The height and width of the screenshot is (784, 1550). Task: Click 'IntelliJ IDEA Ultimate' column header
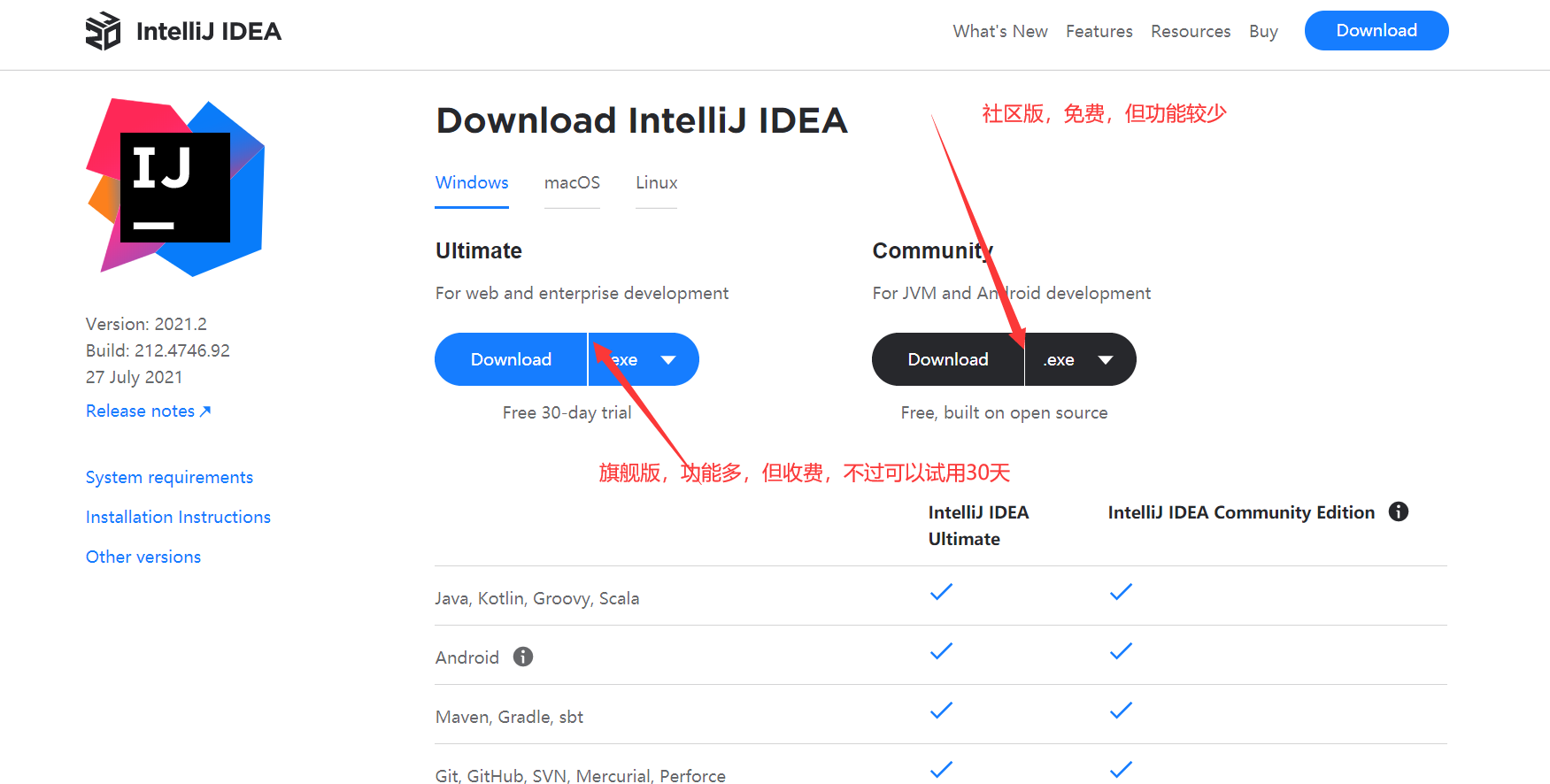(x=978, y=526)
